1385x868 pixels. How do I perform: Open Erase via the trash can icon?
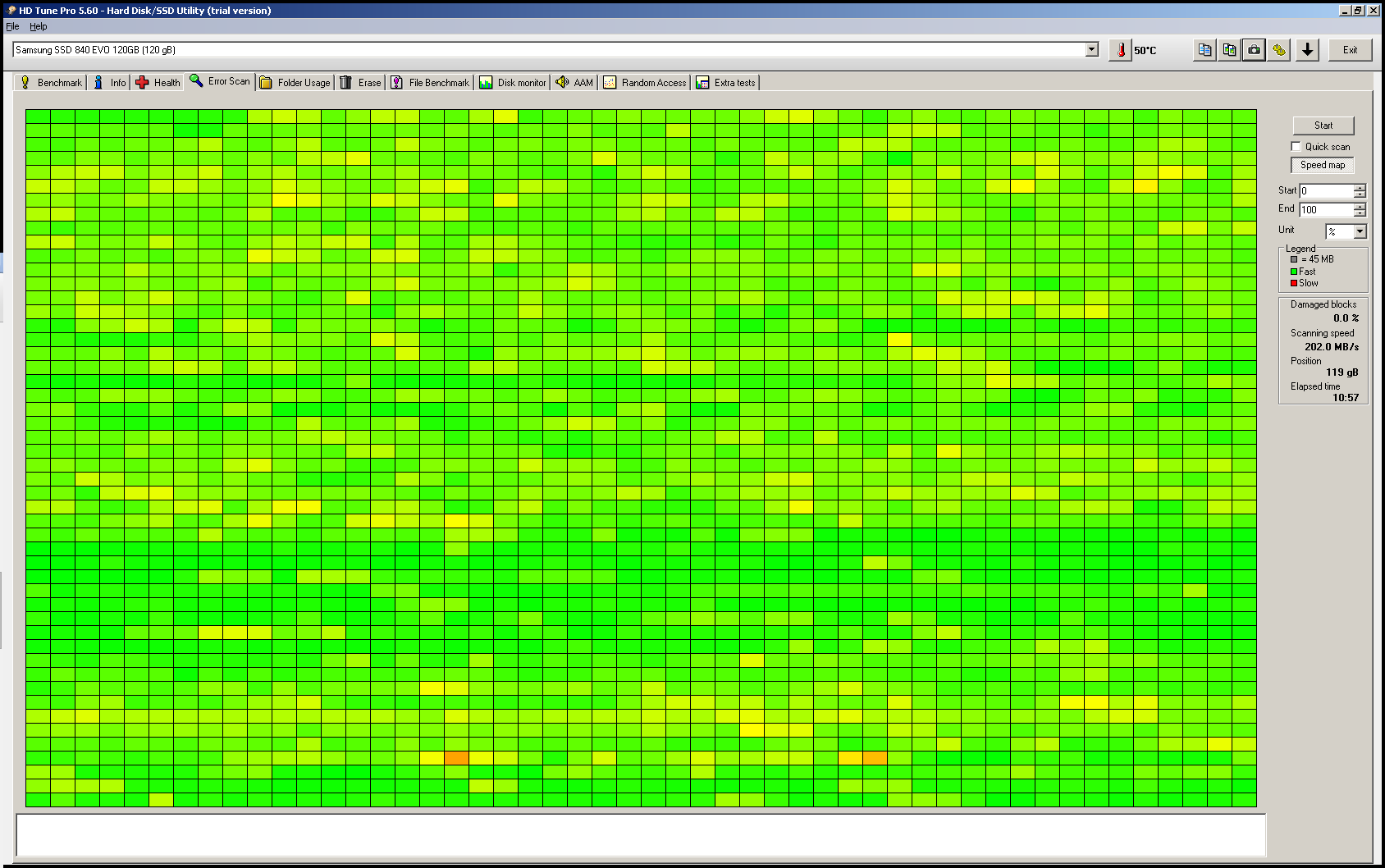point(346,82)
